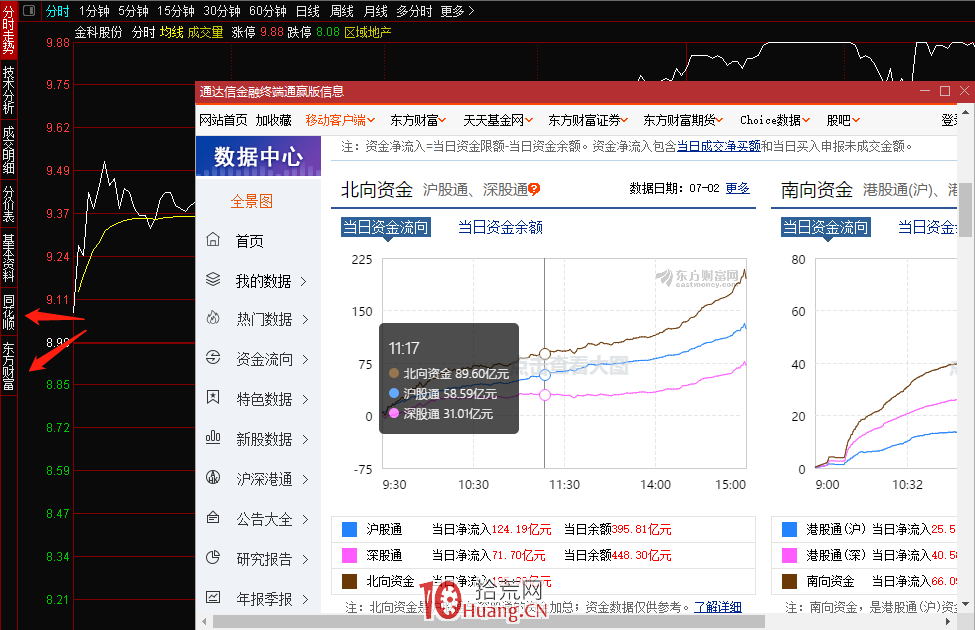
Task: Switch to the 1分钟 period tab
Action: 94,11
